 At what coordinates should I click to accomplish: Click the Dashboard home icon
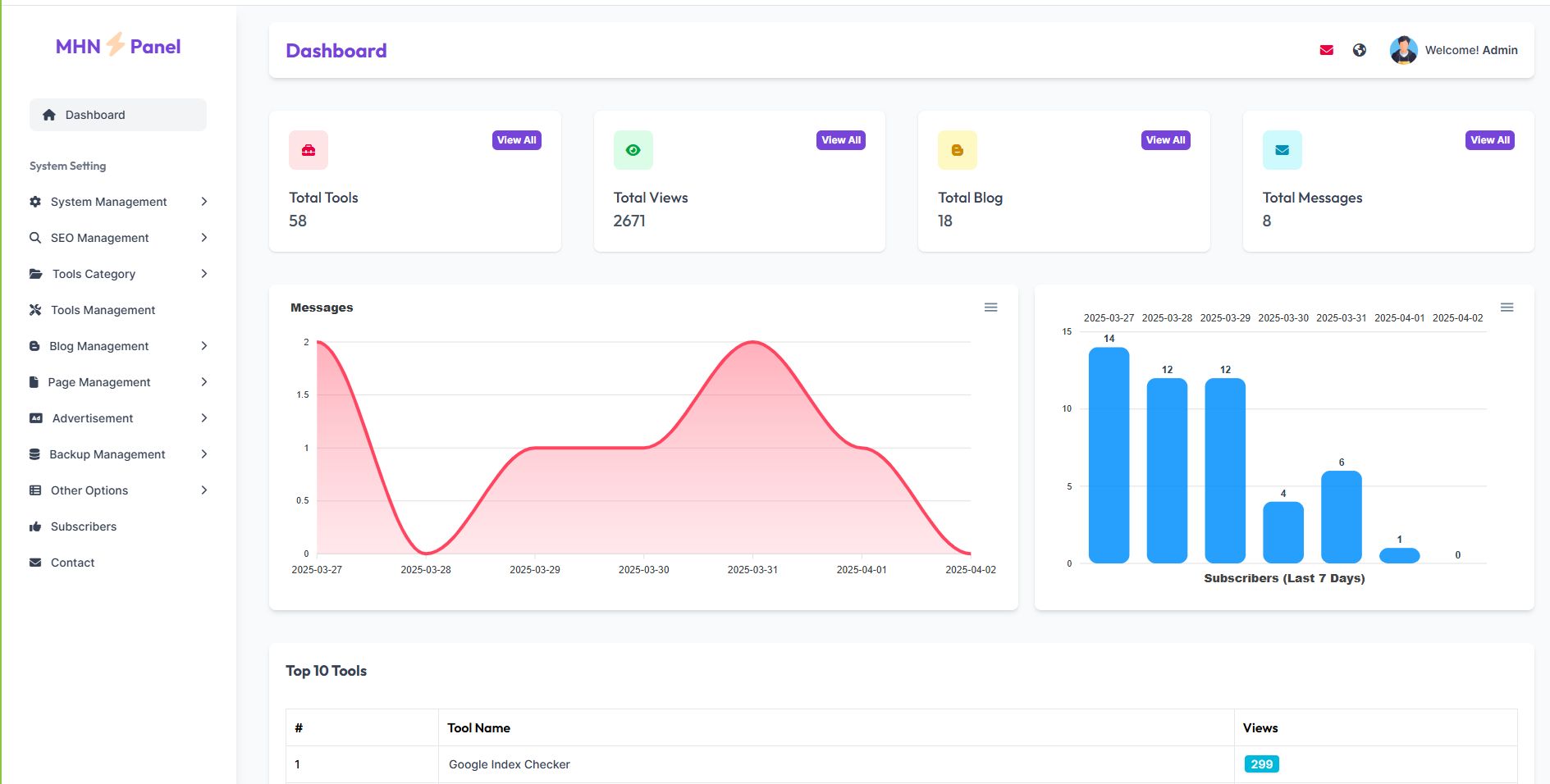[x=49, y=115]
